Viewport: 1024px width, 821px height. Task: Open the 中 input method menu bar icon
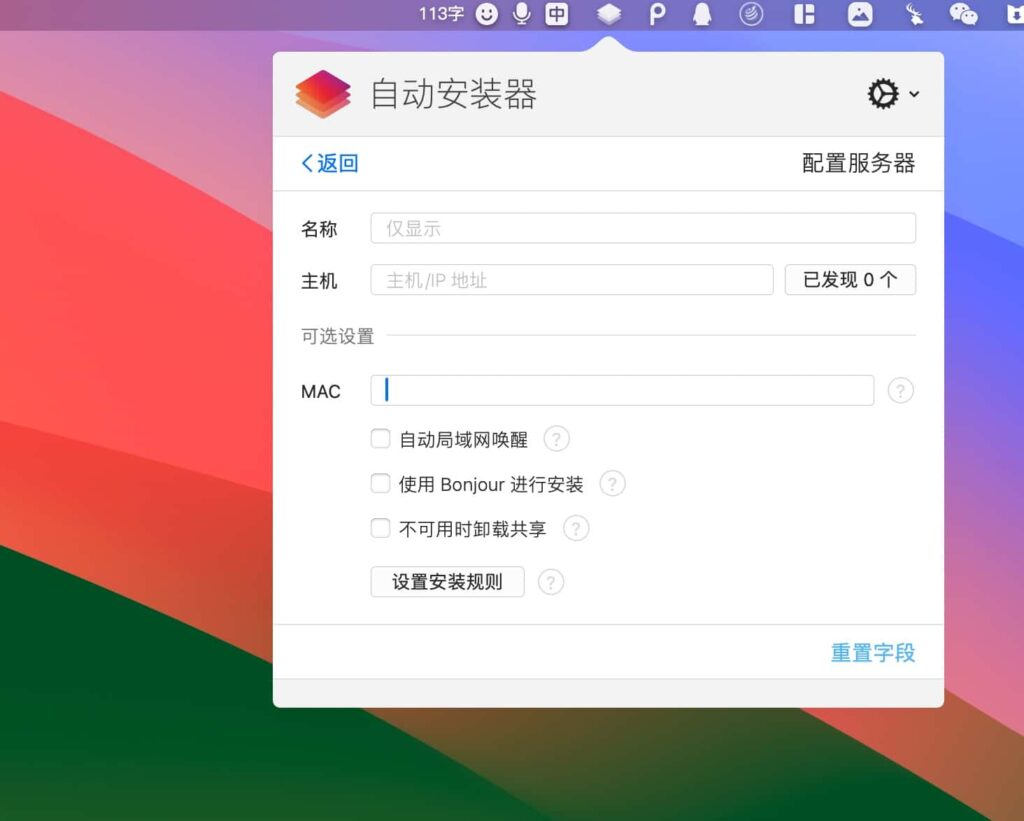click(557, 15)
